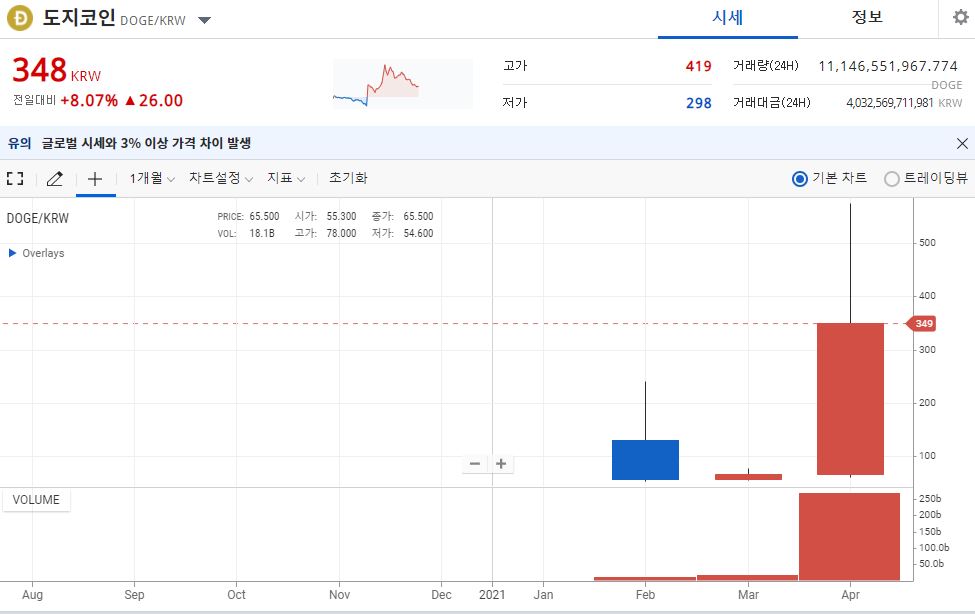Click the 거래량 value 11,146,551,967.774
Screen dimensions: 975x614
coord(888,66)
